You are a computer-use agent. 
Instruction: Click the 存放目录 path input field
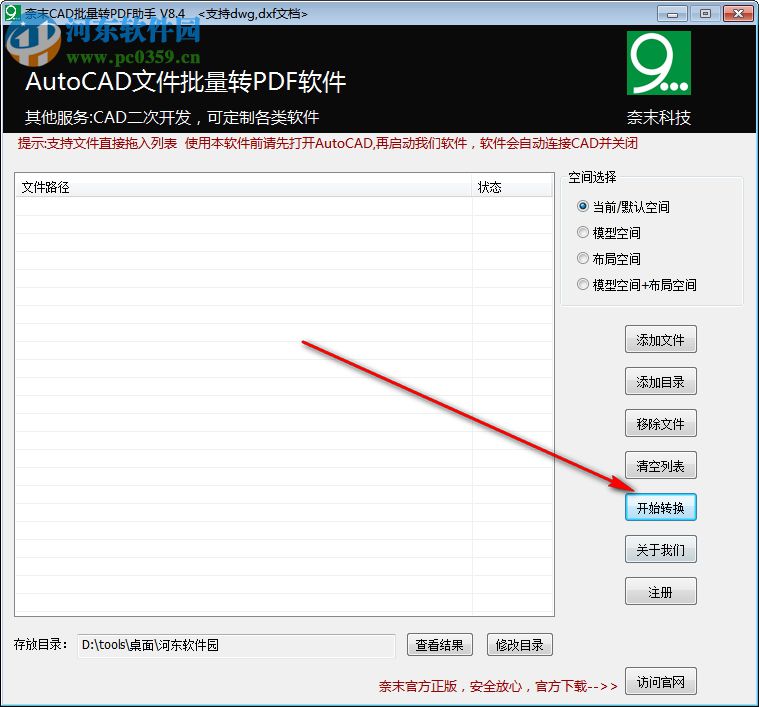(x=236, y=646)
